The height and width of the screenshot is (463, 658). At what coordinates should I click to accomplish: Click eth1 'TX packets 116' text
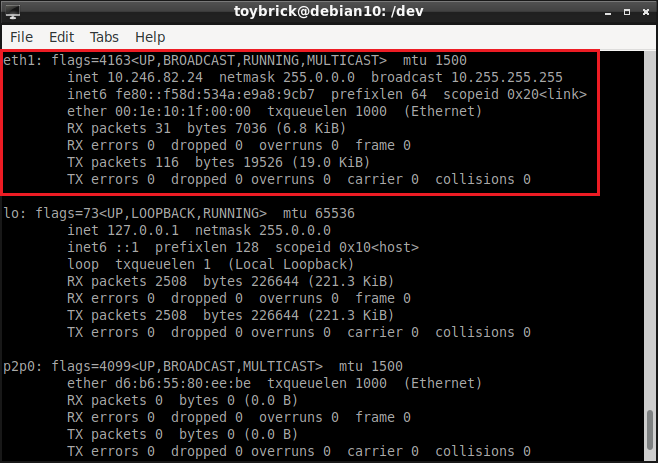(x=123, y=162)
